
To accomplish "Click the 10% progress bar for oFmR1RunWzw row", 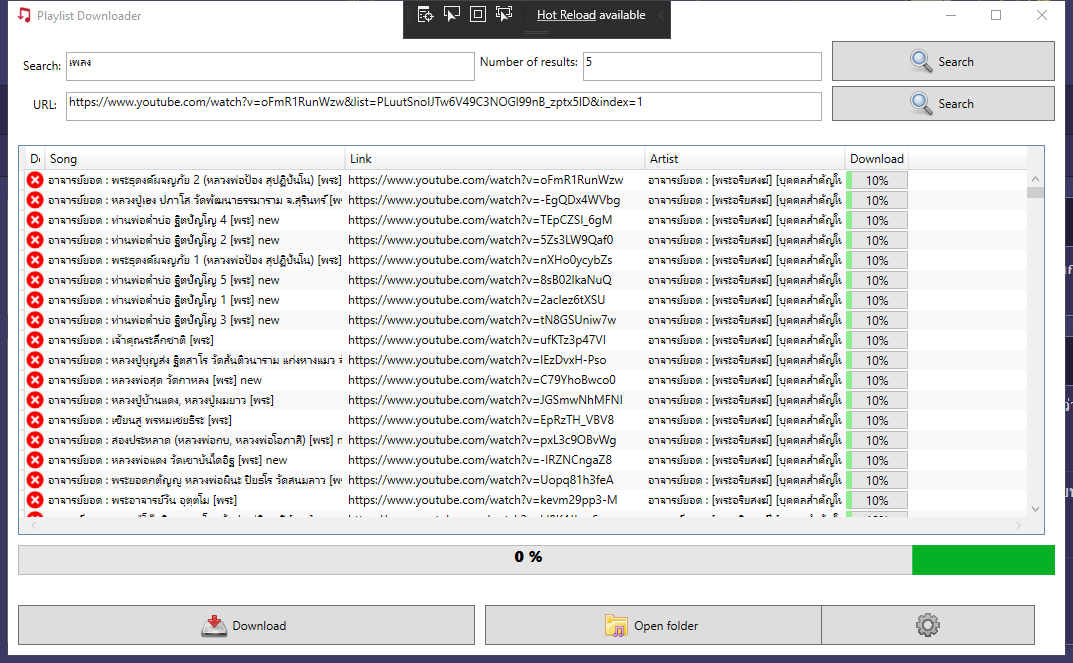I will pos(877,181).
